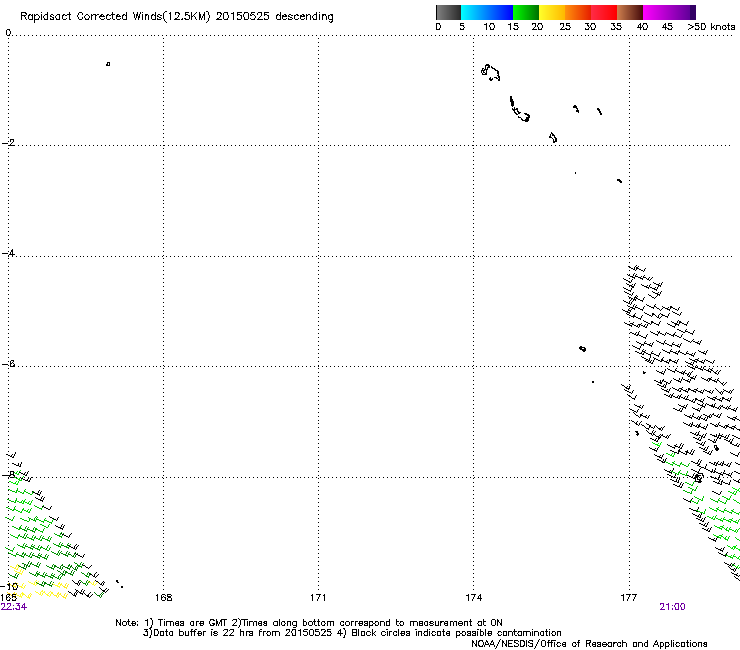Click the chart title 'Rapidscat Corrected Winds(12.5KM)'

(115, 17)
